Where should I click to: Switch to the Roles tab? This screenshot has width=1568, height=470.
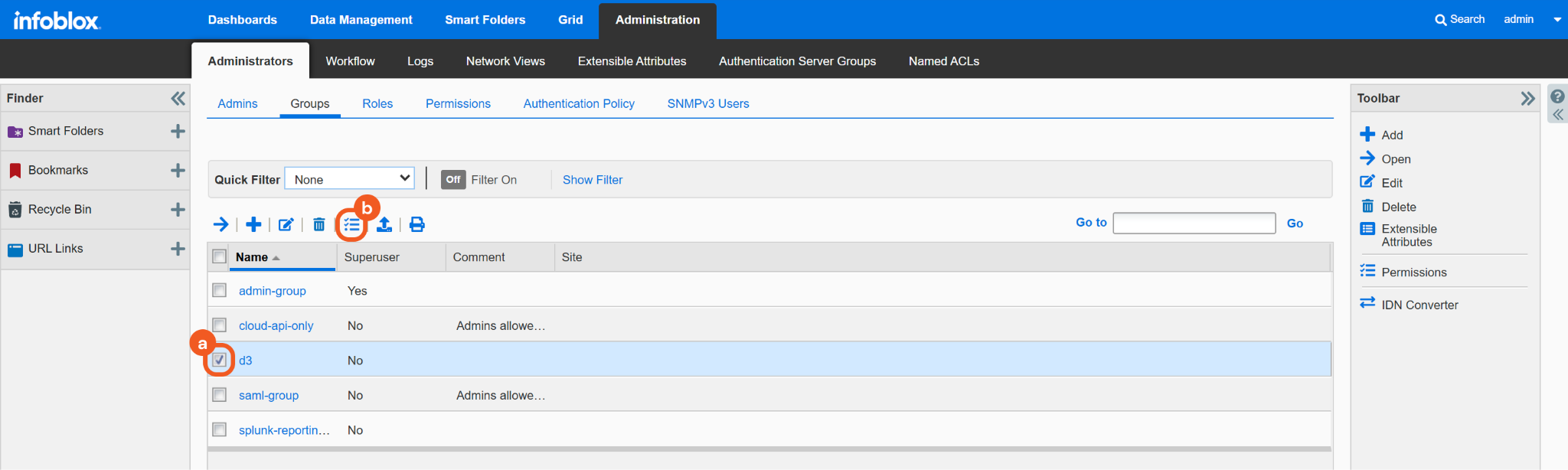point(377,103)
